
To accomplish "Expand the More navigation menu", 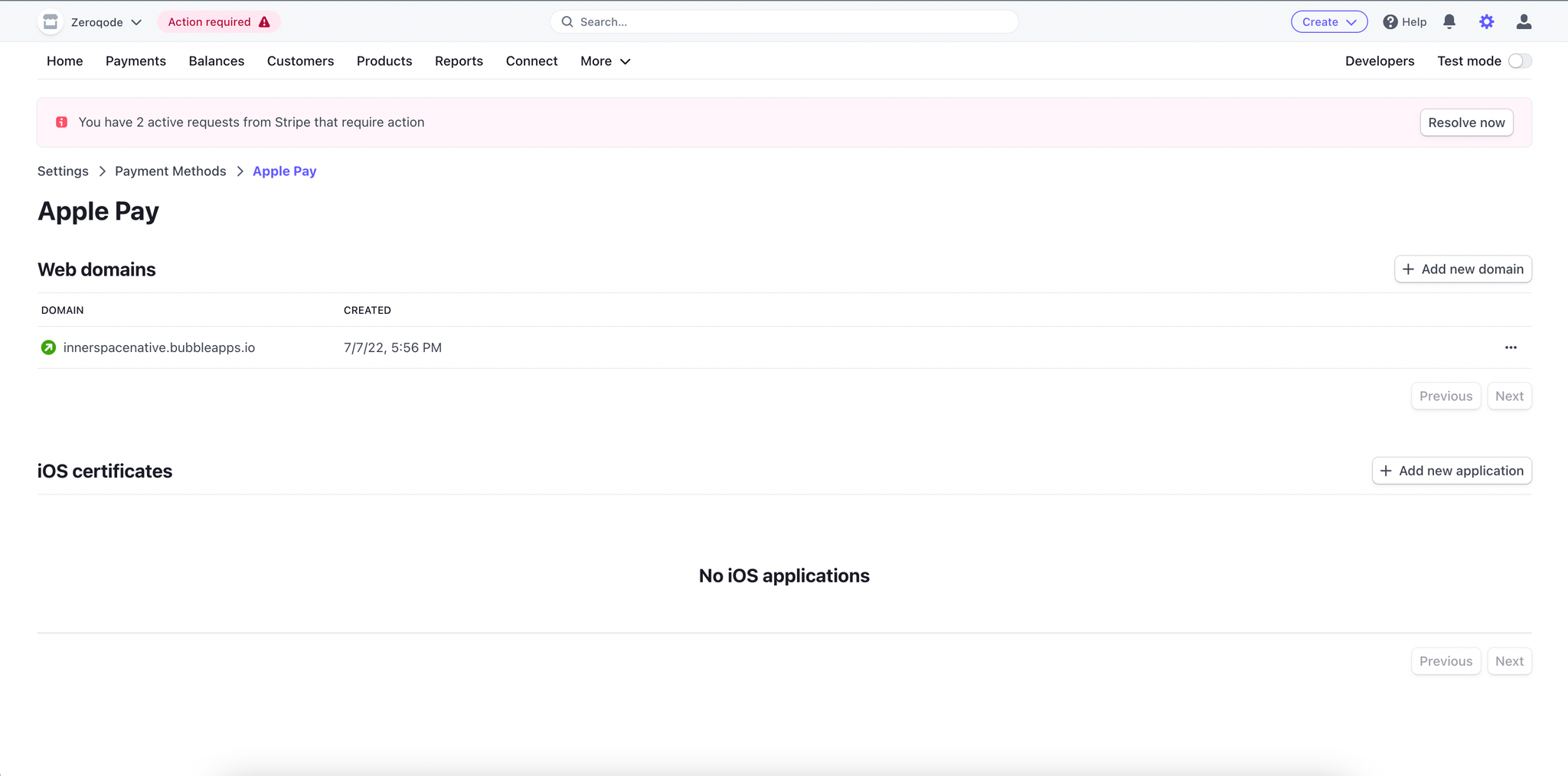I will pyautogui.click(x=605, y=61).
